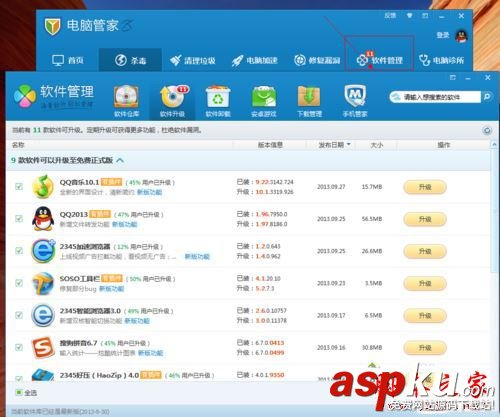The image size is (500, 417).
Task: Open the 手机管家 shield icon
Action: pyautogui.click(x=355, y=101)
